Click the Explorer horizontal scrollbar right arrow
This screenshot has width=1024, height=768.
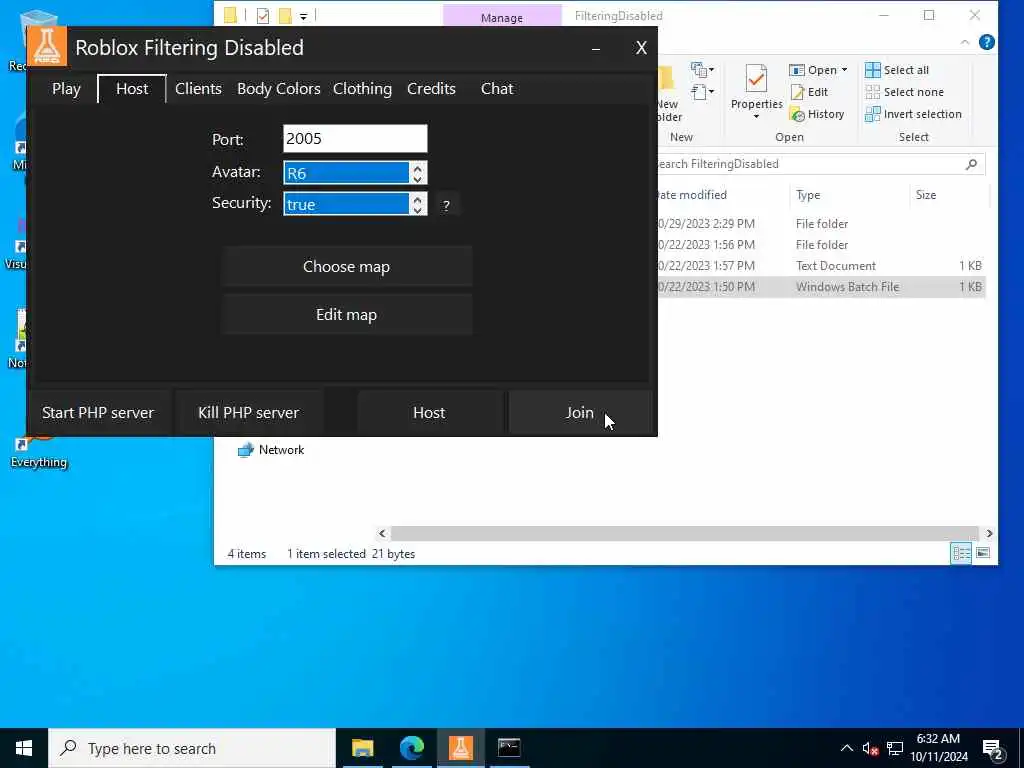989,534
